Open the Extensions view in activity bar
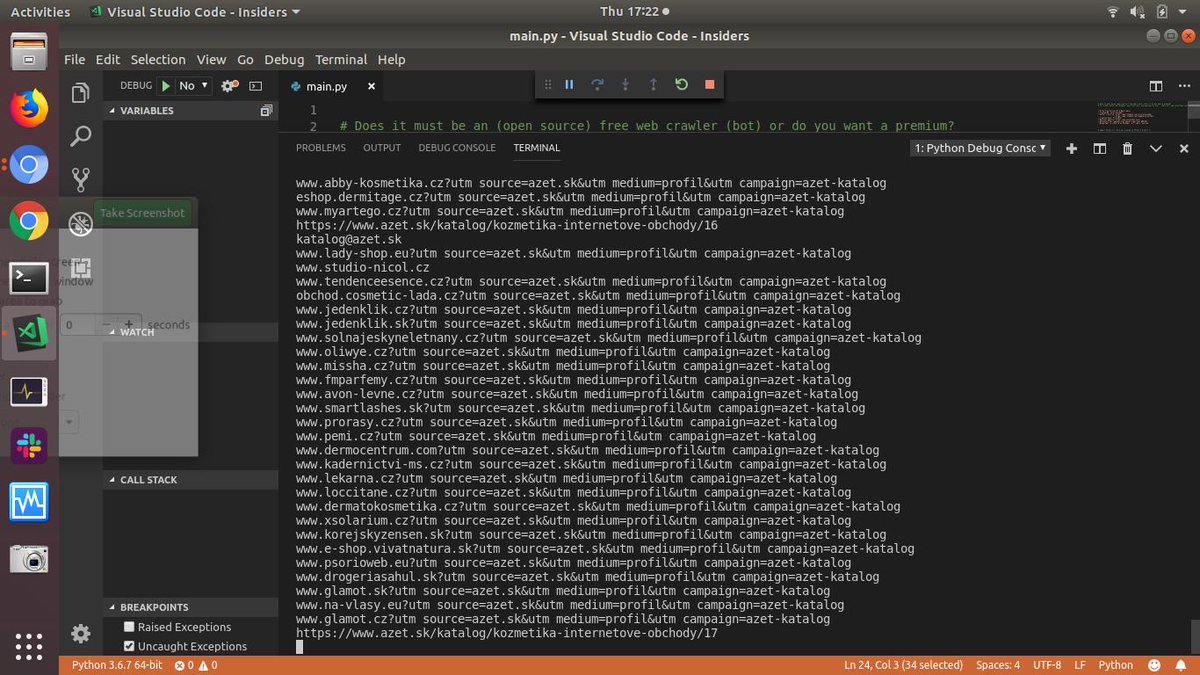Screen dimensions: 1200x675 click(81, 267)
